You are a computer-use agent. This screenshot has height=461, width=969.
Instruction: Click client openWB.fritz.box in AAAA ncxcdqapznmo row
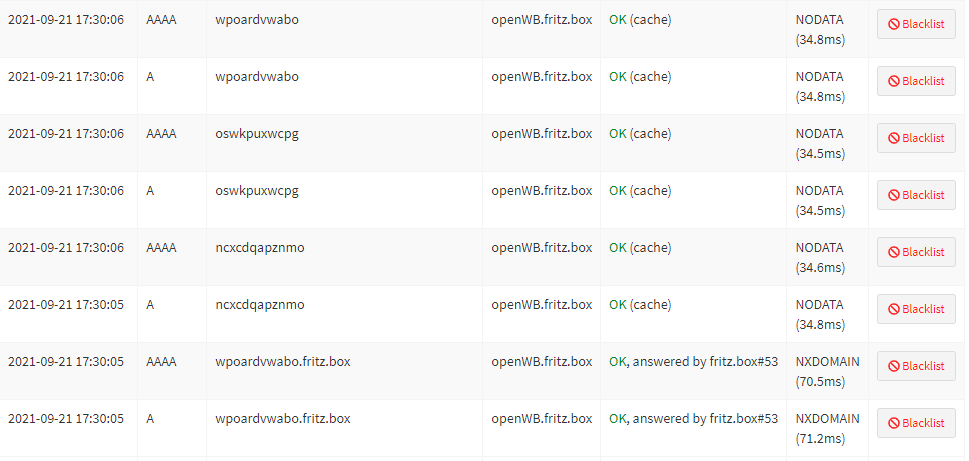coord(541,247)
